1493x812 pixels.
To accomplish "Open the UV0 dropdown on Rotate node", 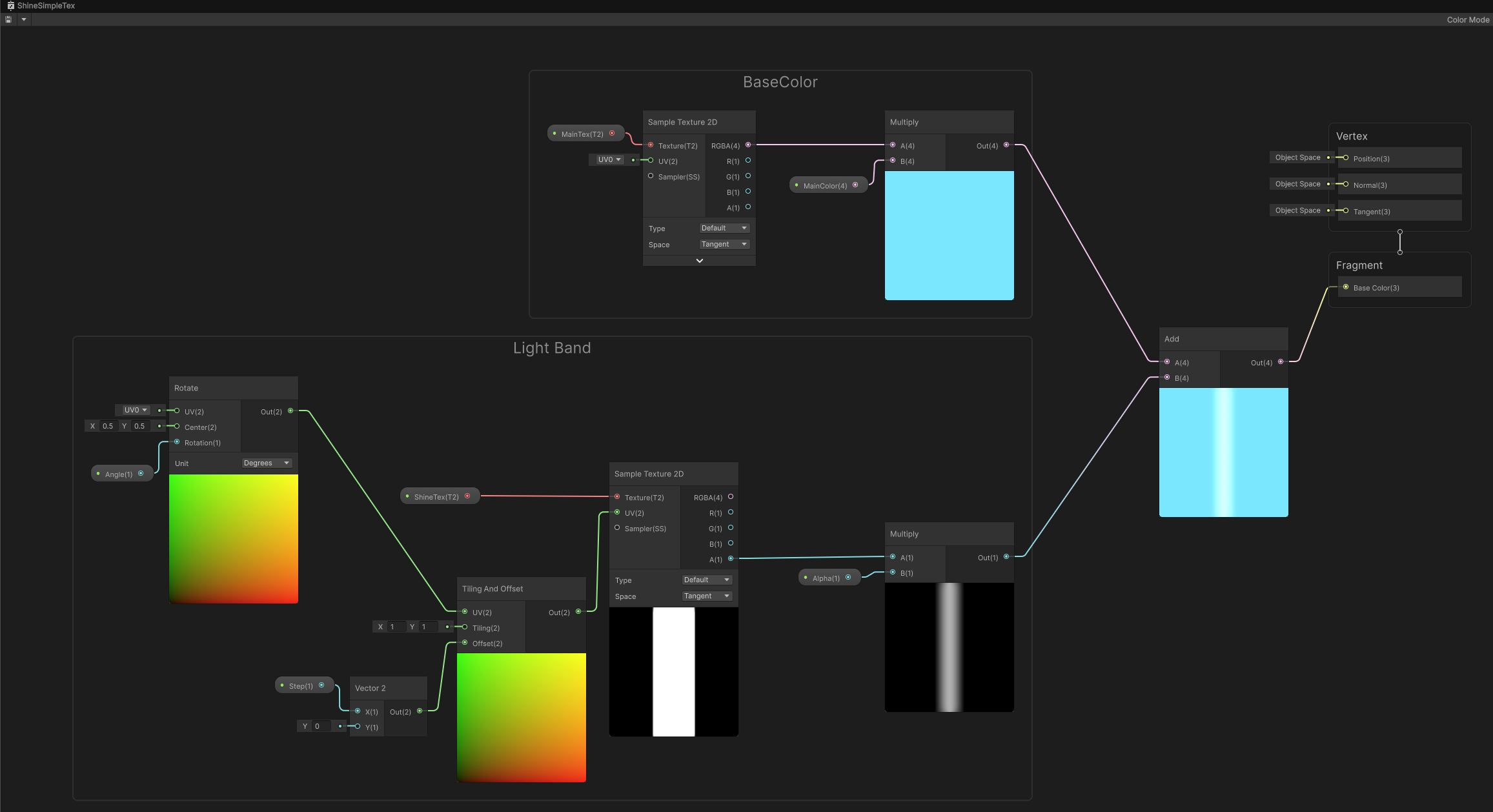I will coord(136,410).
